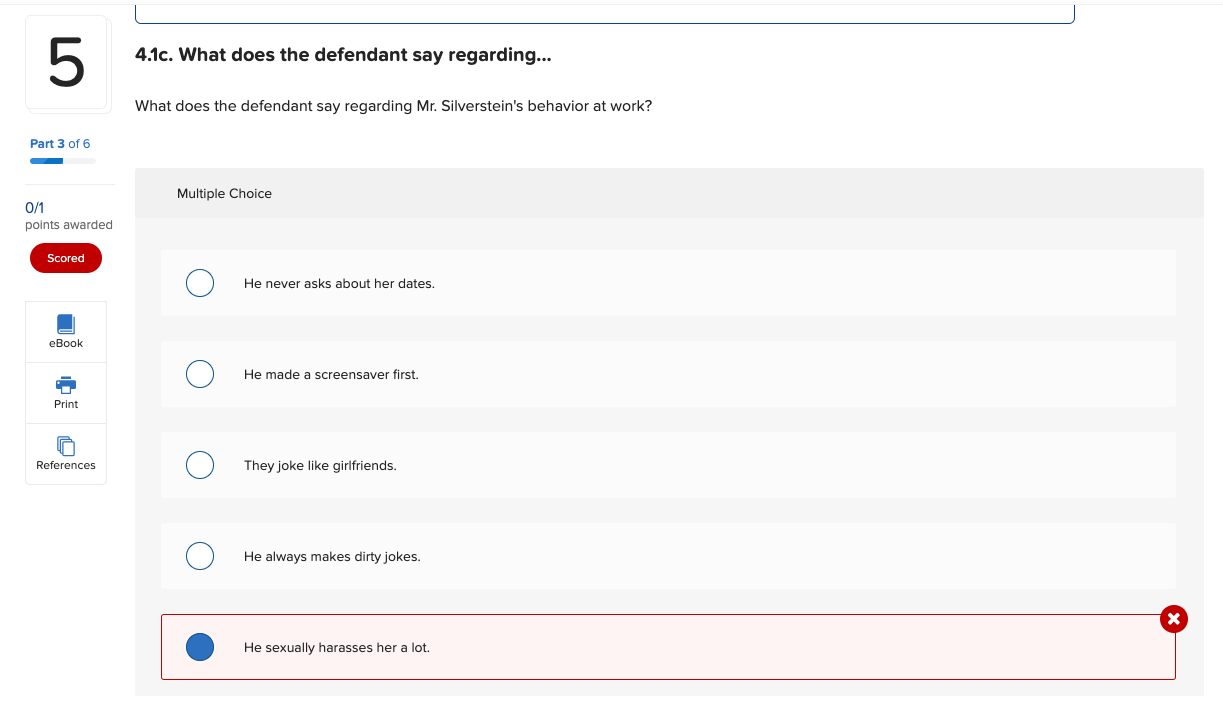The image size is (1223, 710).
Task: Click the blue eBook book symbol
Action: [65, 322]
